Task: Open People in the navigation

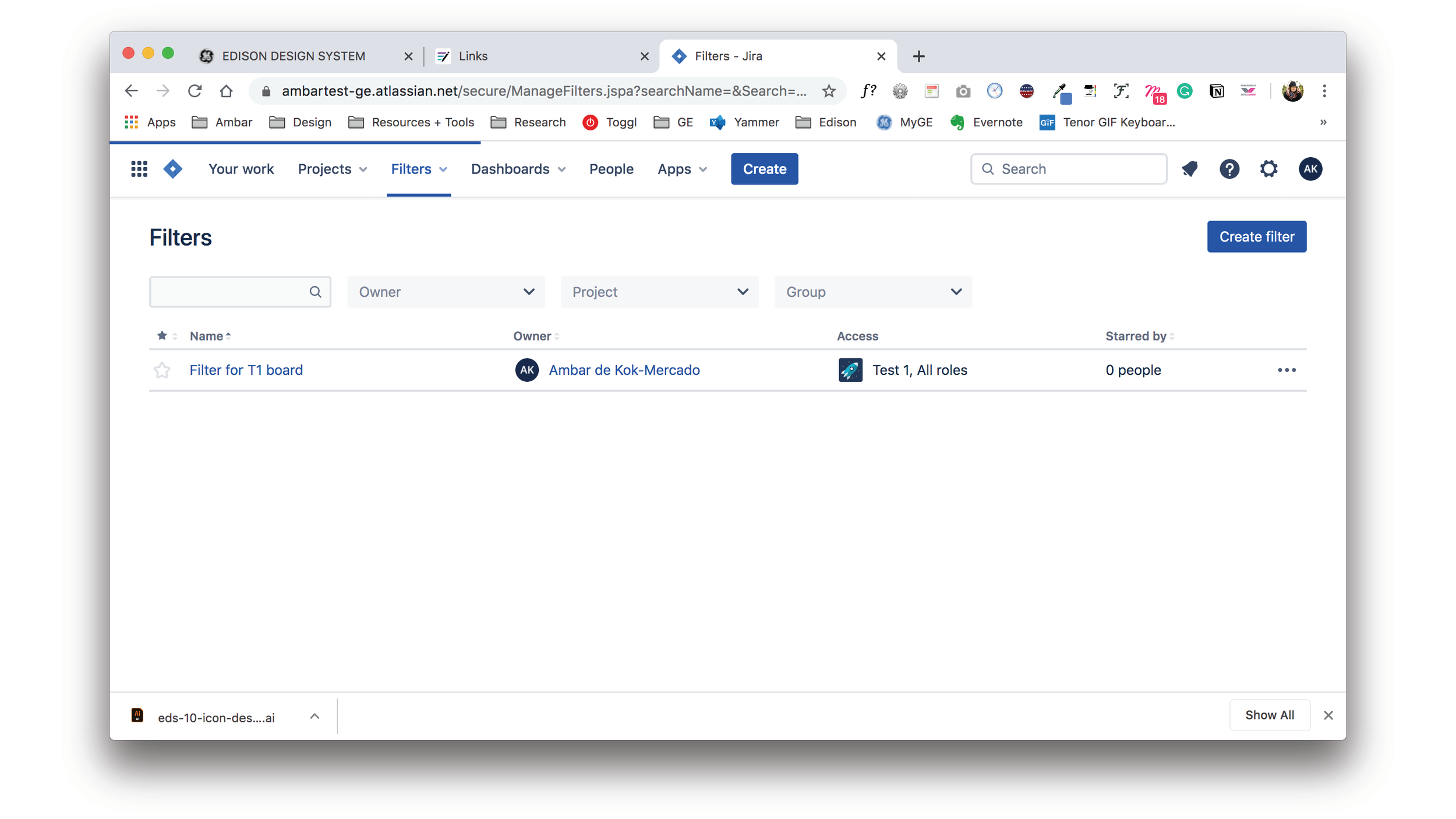Action: [x=611, y=169]
